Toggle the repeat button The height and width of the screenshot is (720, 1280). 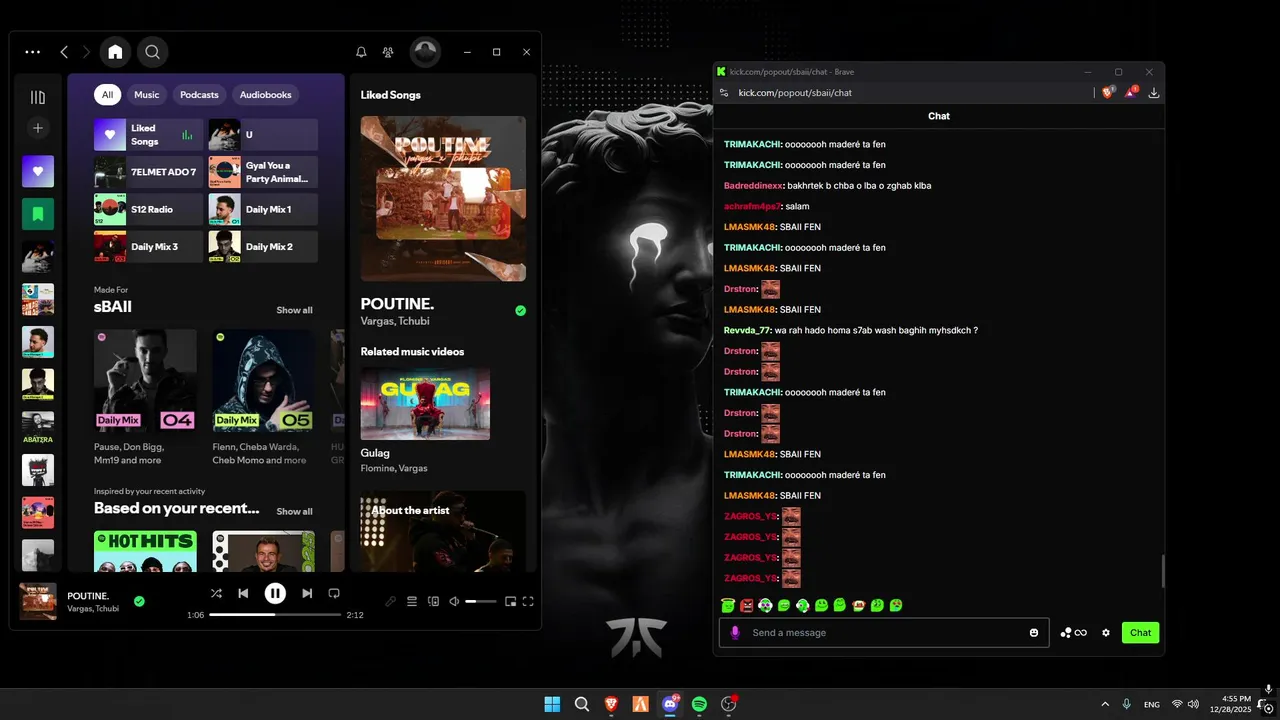coord(334,593)
